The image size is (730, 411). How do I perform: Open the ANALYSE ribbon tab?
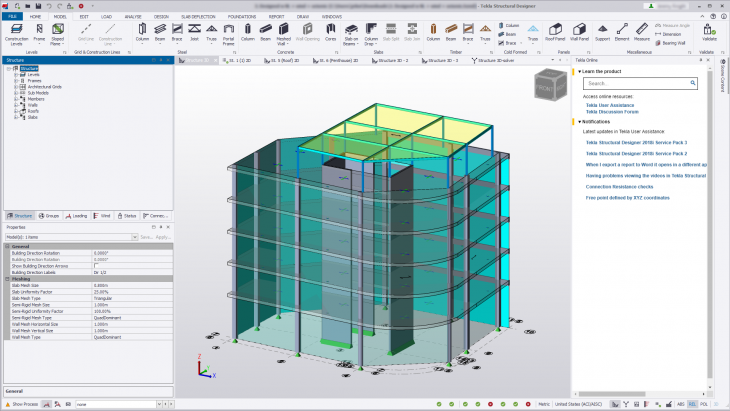133,16
